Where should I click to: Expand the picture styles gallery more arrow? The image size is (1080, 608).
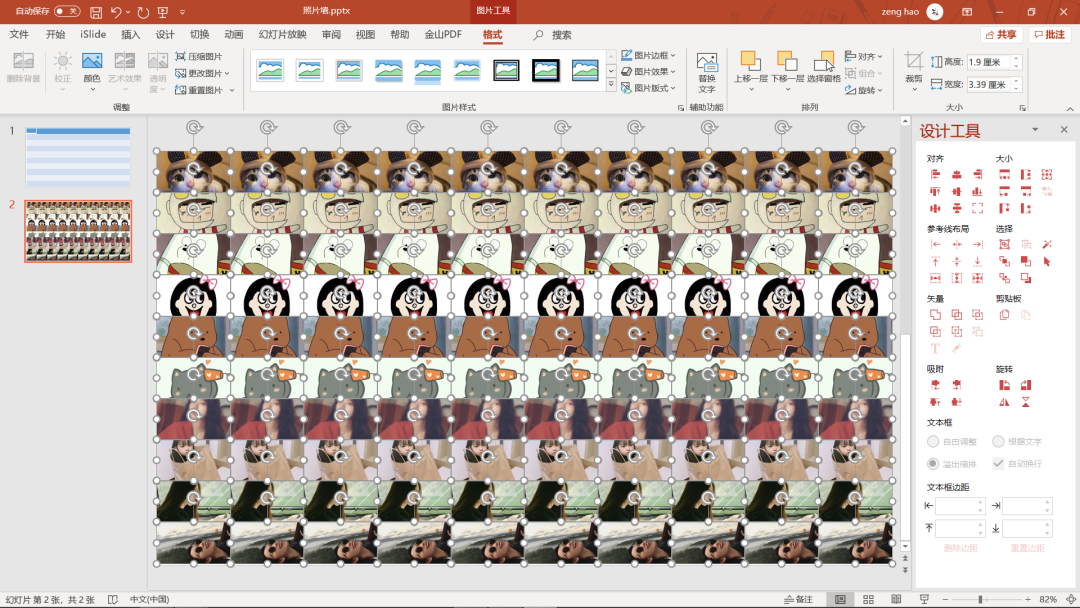611,85
